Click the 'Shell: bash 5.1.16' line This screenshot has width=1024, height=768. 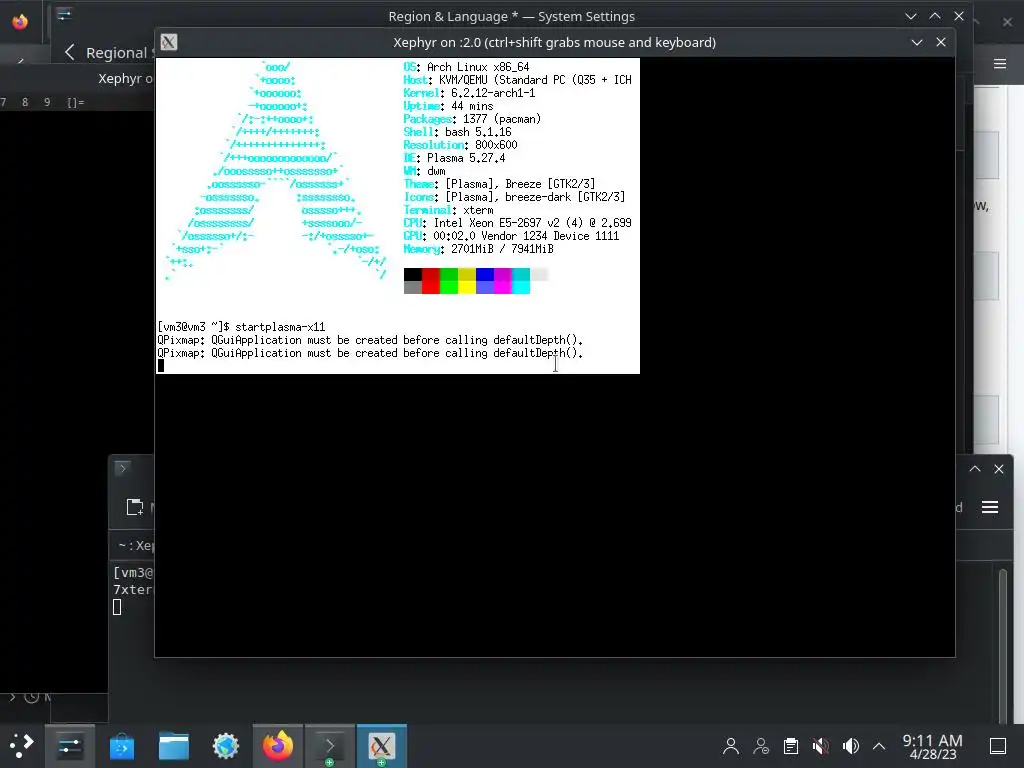457,132
